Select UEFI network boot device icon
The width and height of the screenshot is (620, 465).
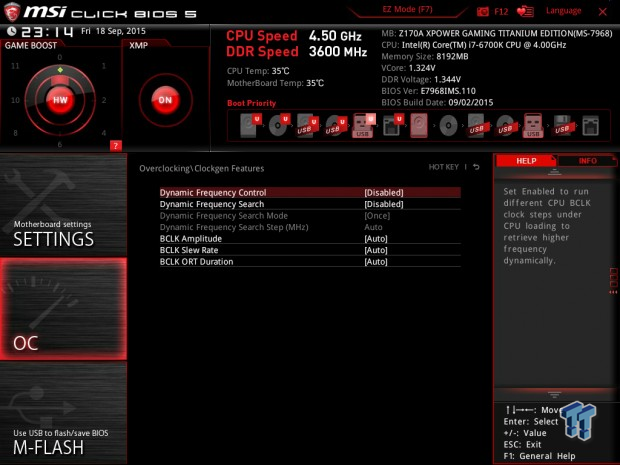tap(393, 125)
